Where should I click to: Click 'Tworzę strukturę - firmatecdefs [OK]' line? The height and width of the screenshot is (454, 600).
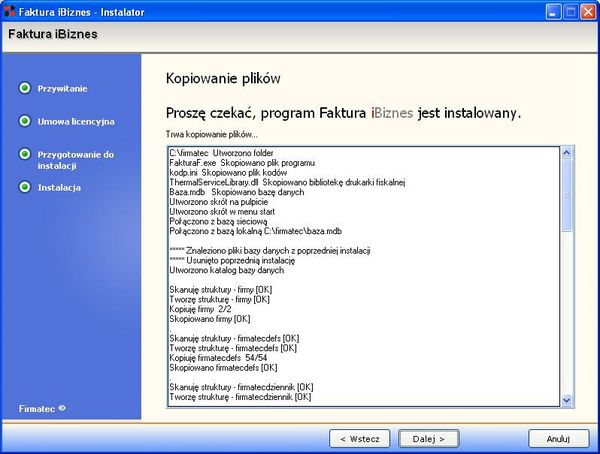pyautogui.click(x=233, y=348)
